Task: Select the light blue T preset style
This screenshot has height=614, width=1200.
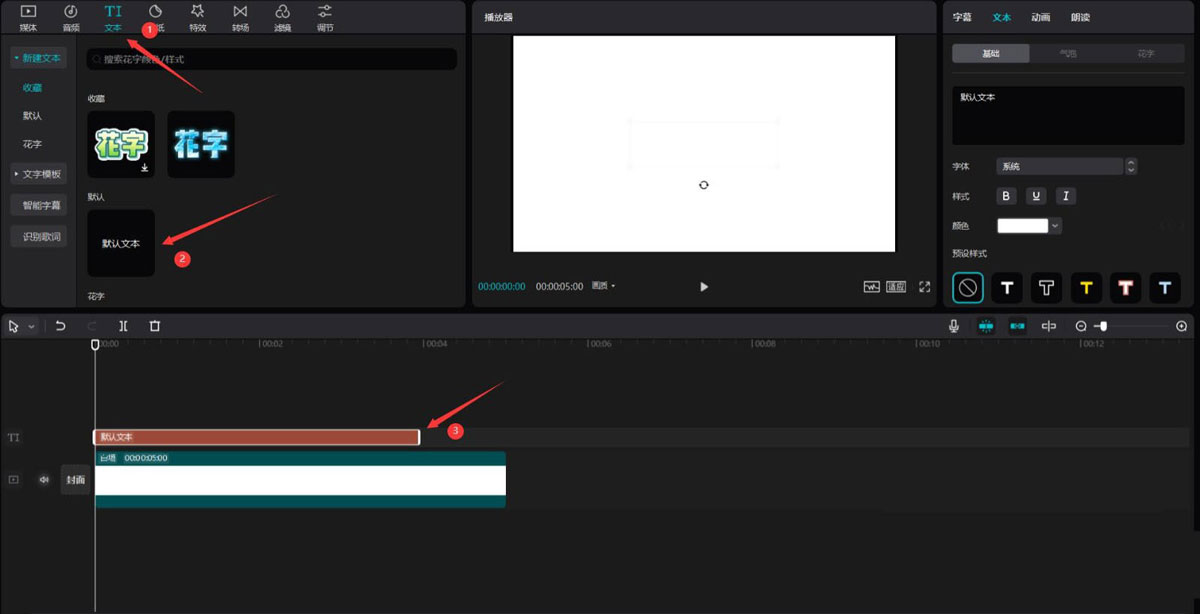Action: (1165, 288)
